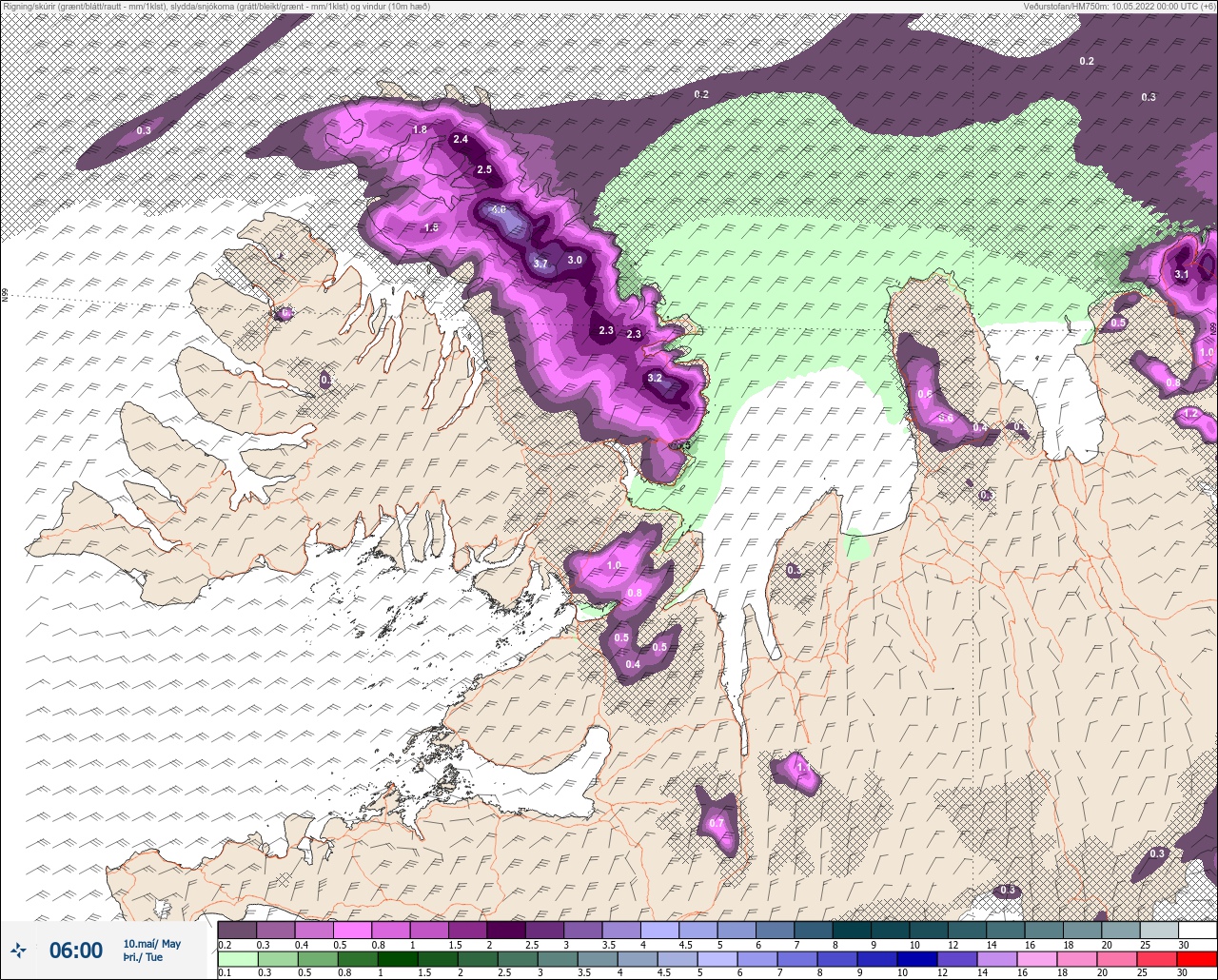Pick the snow legend swatch between 0.2 and 0.3
The height and width of the screenshot is (980, 1218).
click(x=237, y=930)
